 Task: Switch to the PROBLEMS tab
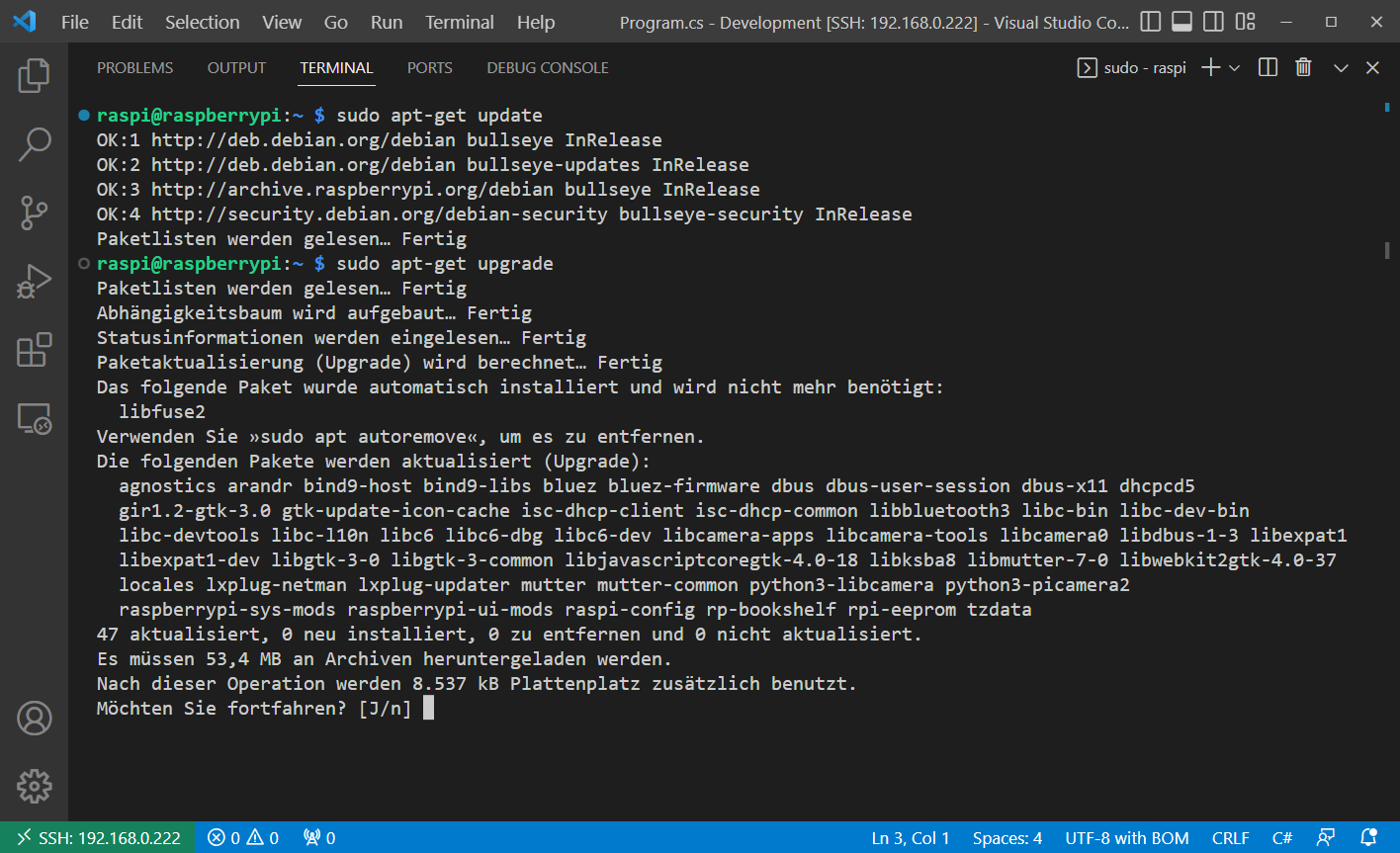click(134, 68)
